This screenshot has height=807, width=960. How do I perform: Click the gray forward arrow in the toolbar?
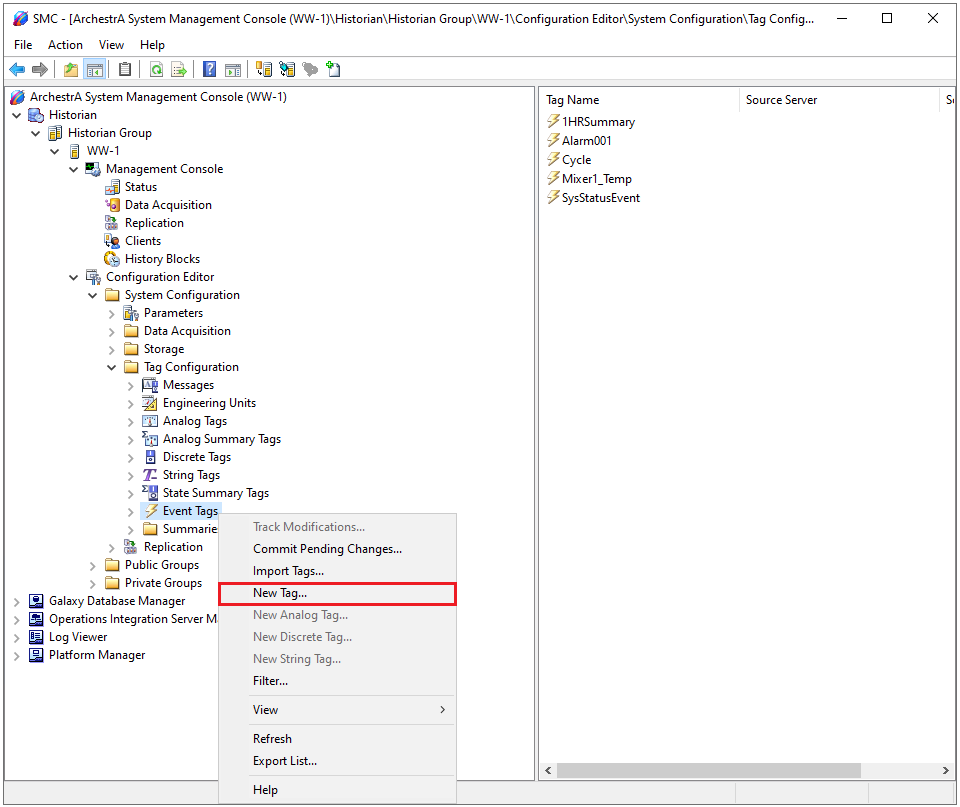point(40,70)
